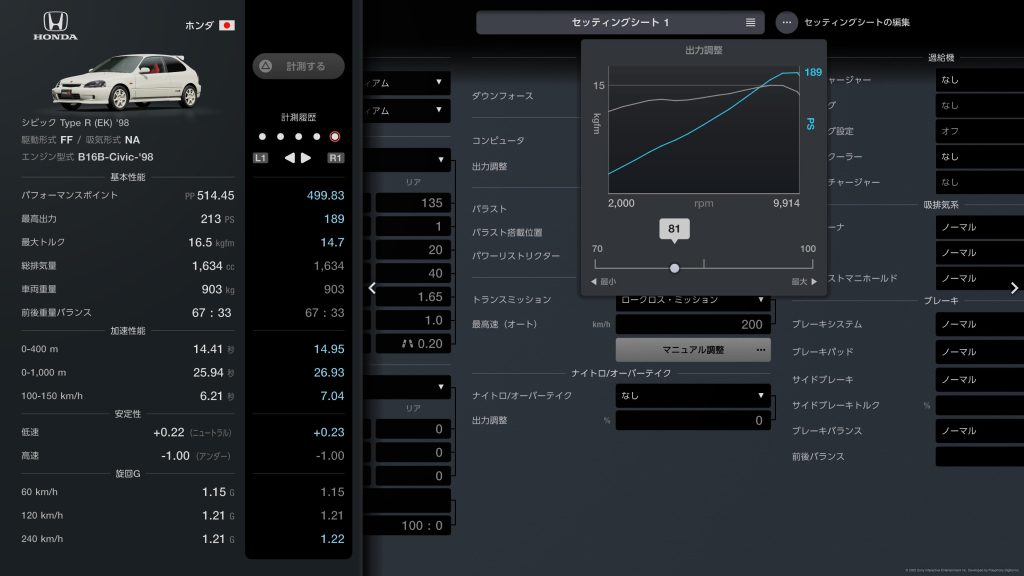Open the ブレーキパッド ノーマル dropdown
This screenshot has height=576, width=1024.
click(980, 351)
